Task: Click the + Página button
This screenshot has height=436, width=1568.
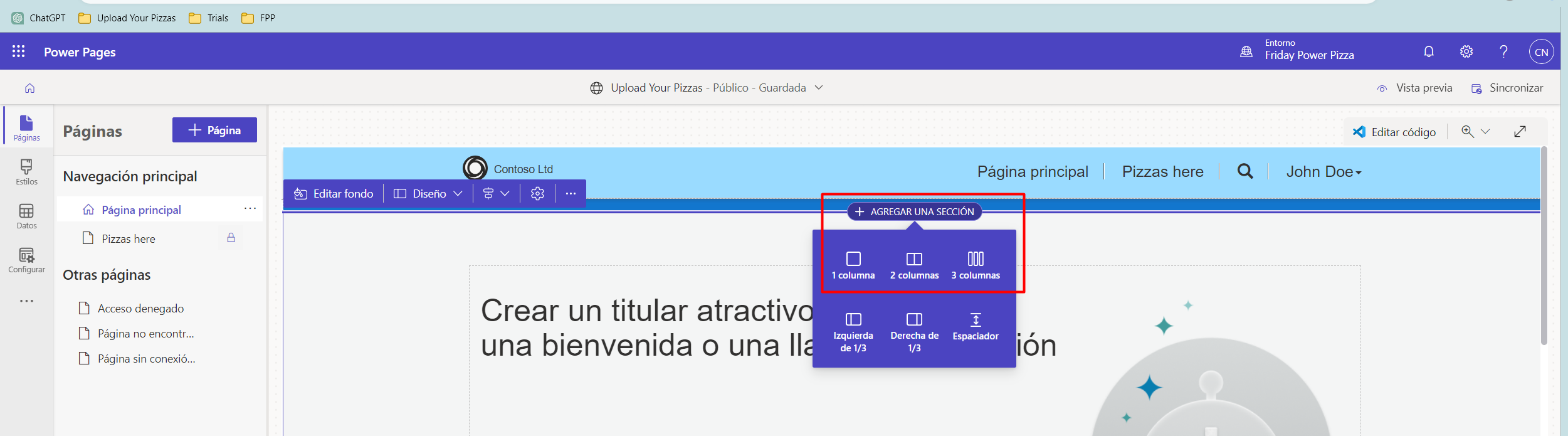Action: (x=214, y=130)
